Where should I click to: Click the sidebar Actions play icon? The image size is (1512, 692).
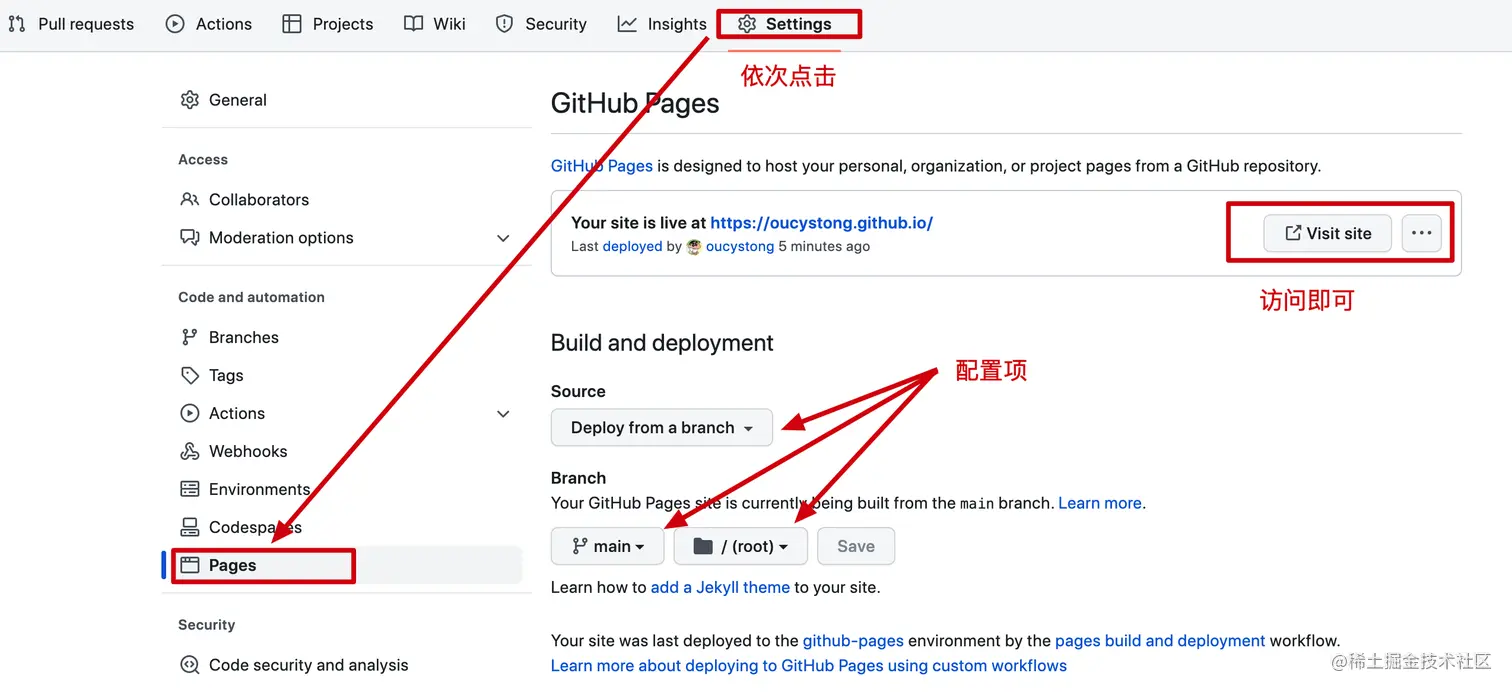click(x=190, y=414)
